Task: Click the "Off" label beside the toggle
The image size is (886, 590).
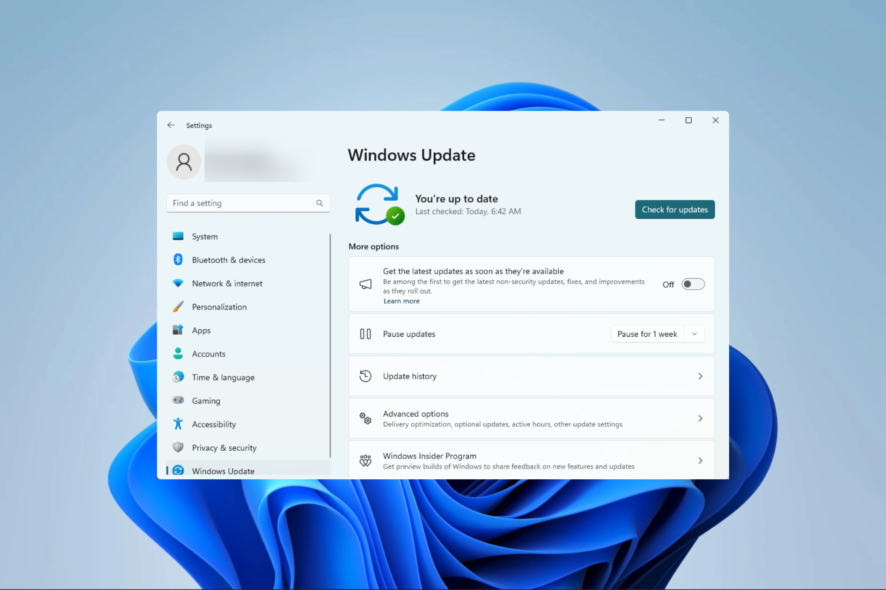Action: click(668, 285)
